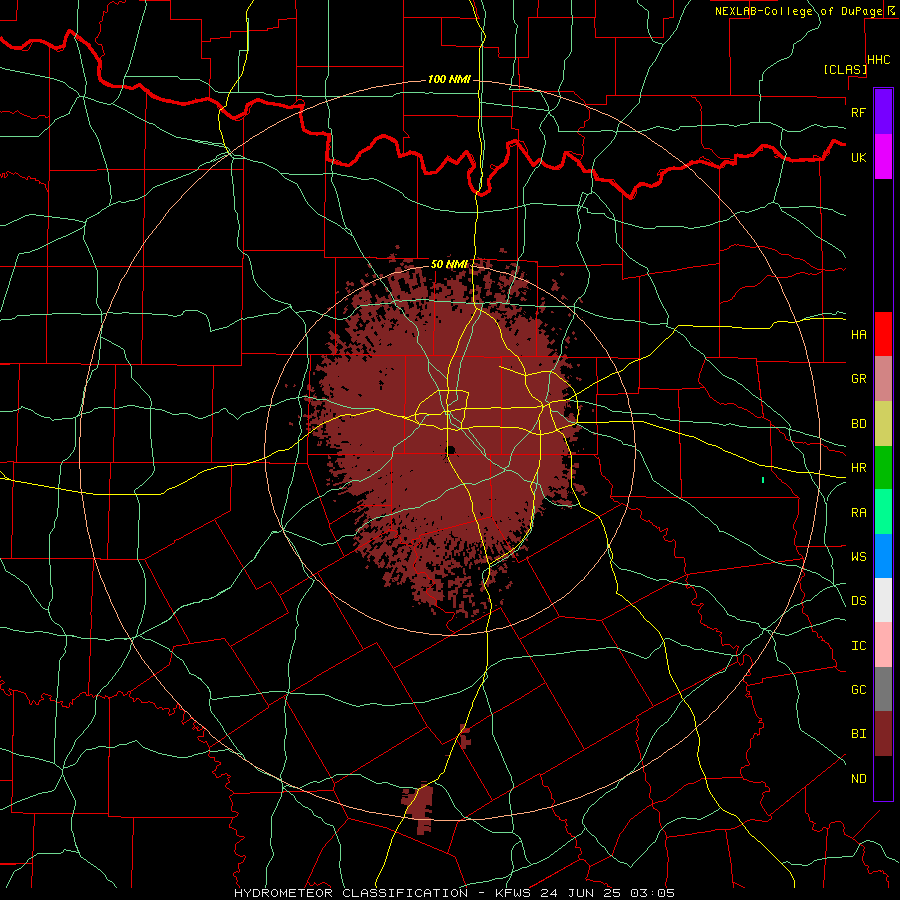Click the NEXLAB-College of DuPage credit text
The height and width of the screenshot is (900, 900).
pyautogui.click(x=798, y=11)
